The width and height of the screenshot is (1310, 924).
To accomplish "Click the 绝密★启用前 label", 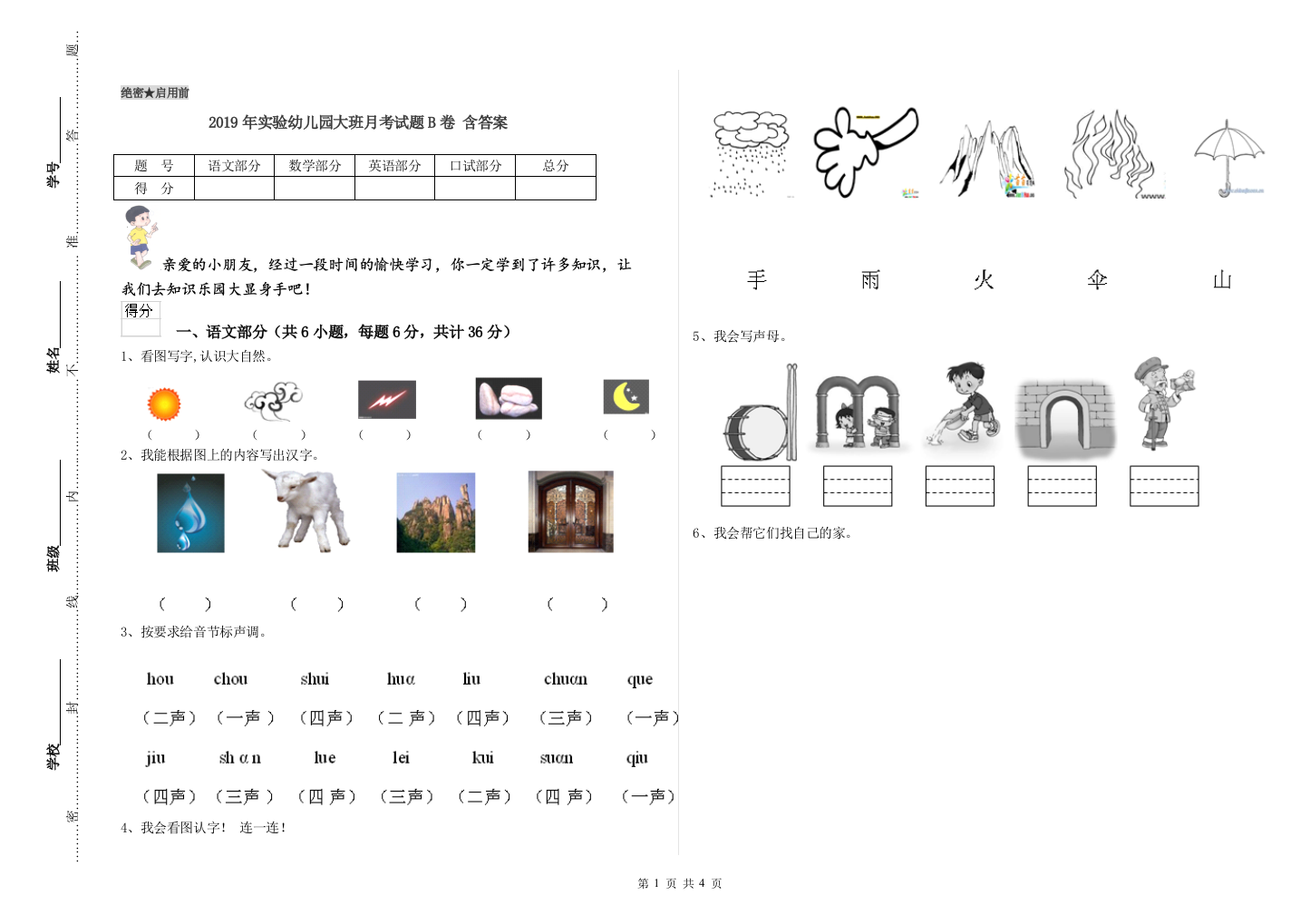I will pyautogui.click(x=155, y=92).
